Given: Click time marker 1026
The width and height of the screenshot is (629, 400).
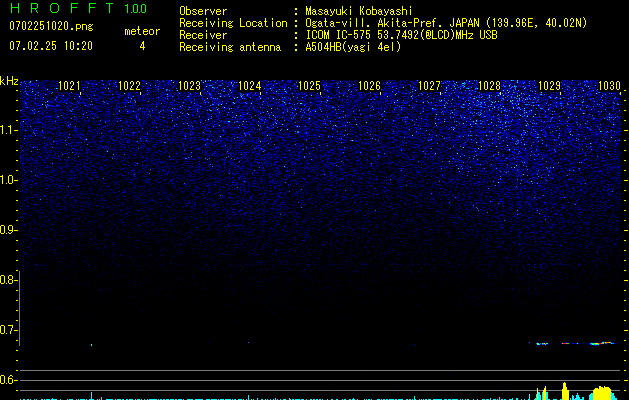Looking at the screenshot, I should 369,86.
